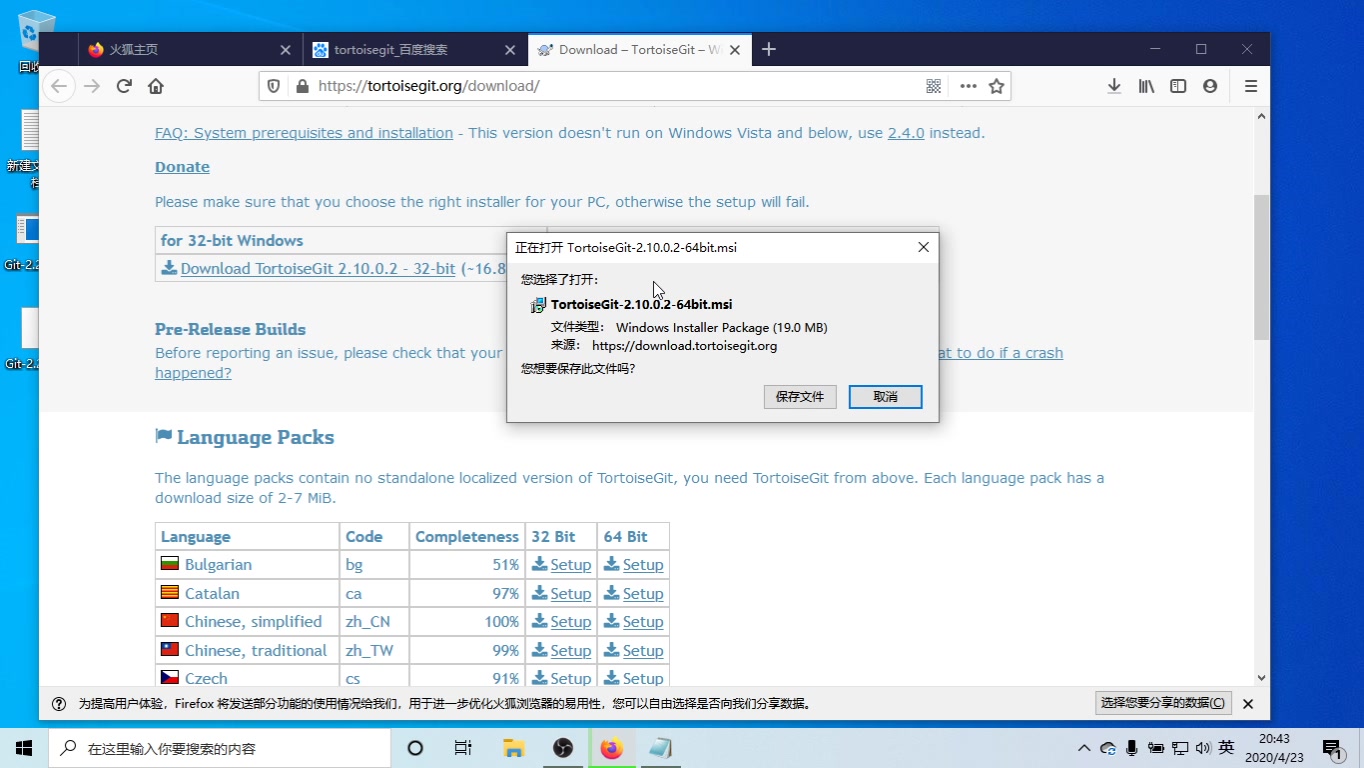Close the tortoisegit_百度搜索 tab
The width and height of the screenshot is (1364, 768).
[510, 49]
